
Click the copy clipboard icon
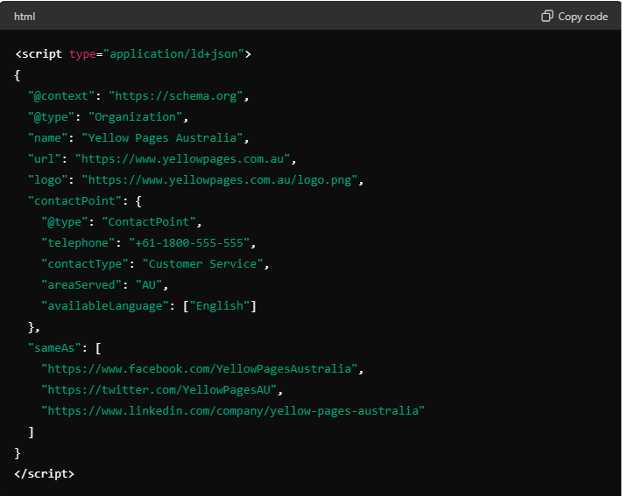[547, 16]
